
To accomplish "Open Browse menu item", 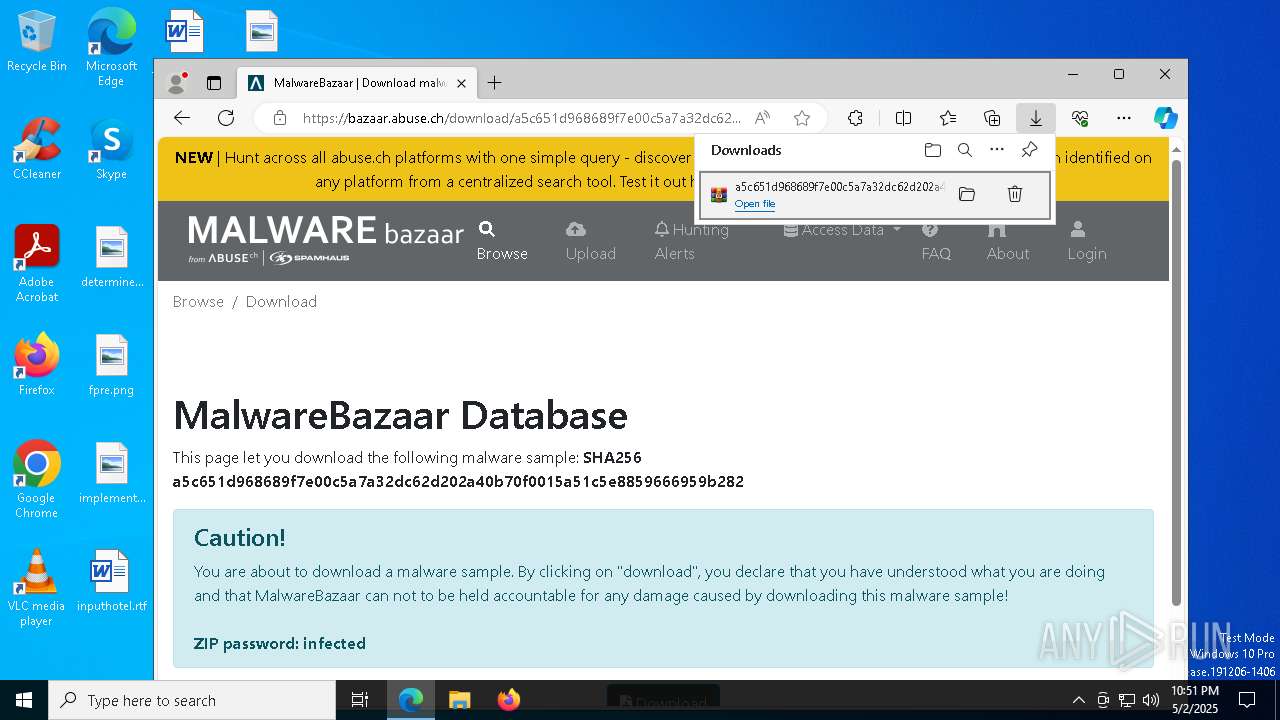I will click(502, 241).
